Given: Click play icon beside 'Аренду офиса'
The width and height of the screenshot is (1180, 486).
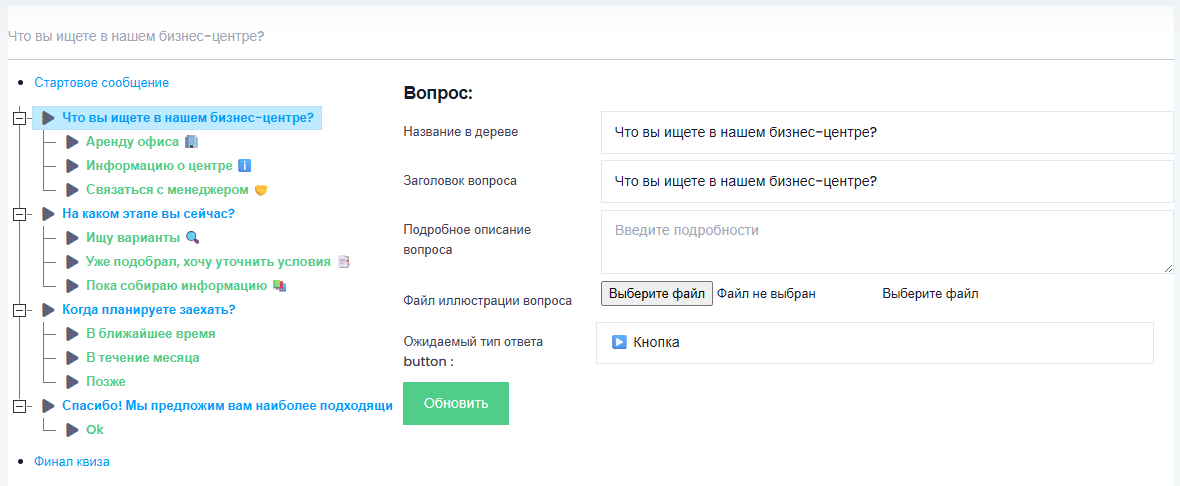Looking at the screenshot, I should click(72, 142).
